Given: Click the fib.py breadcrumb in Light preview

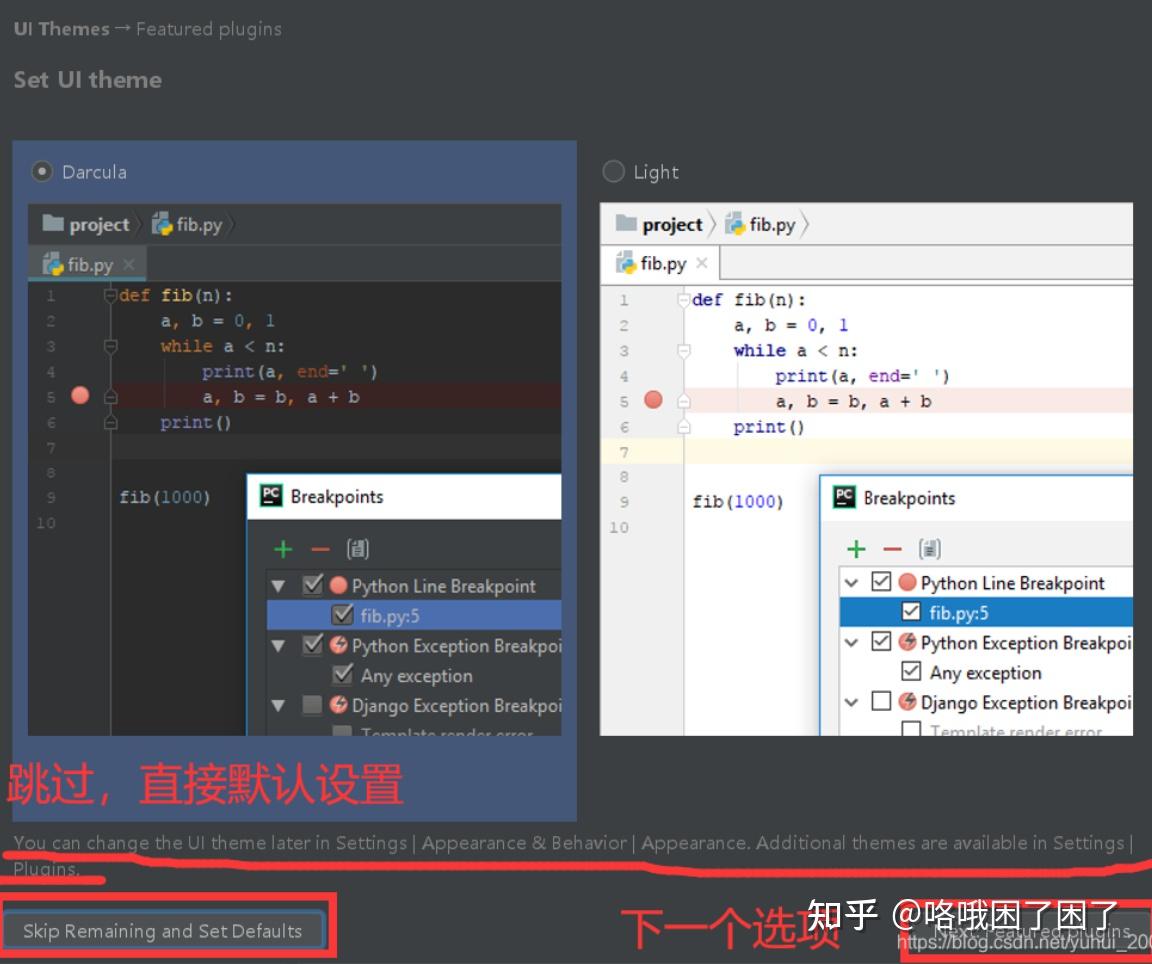Looking at the screenshot, I should (760, 224).
